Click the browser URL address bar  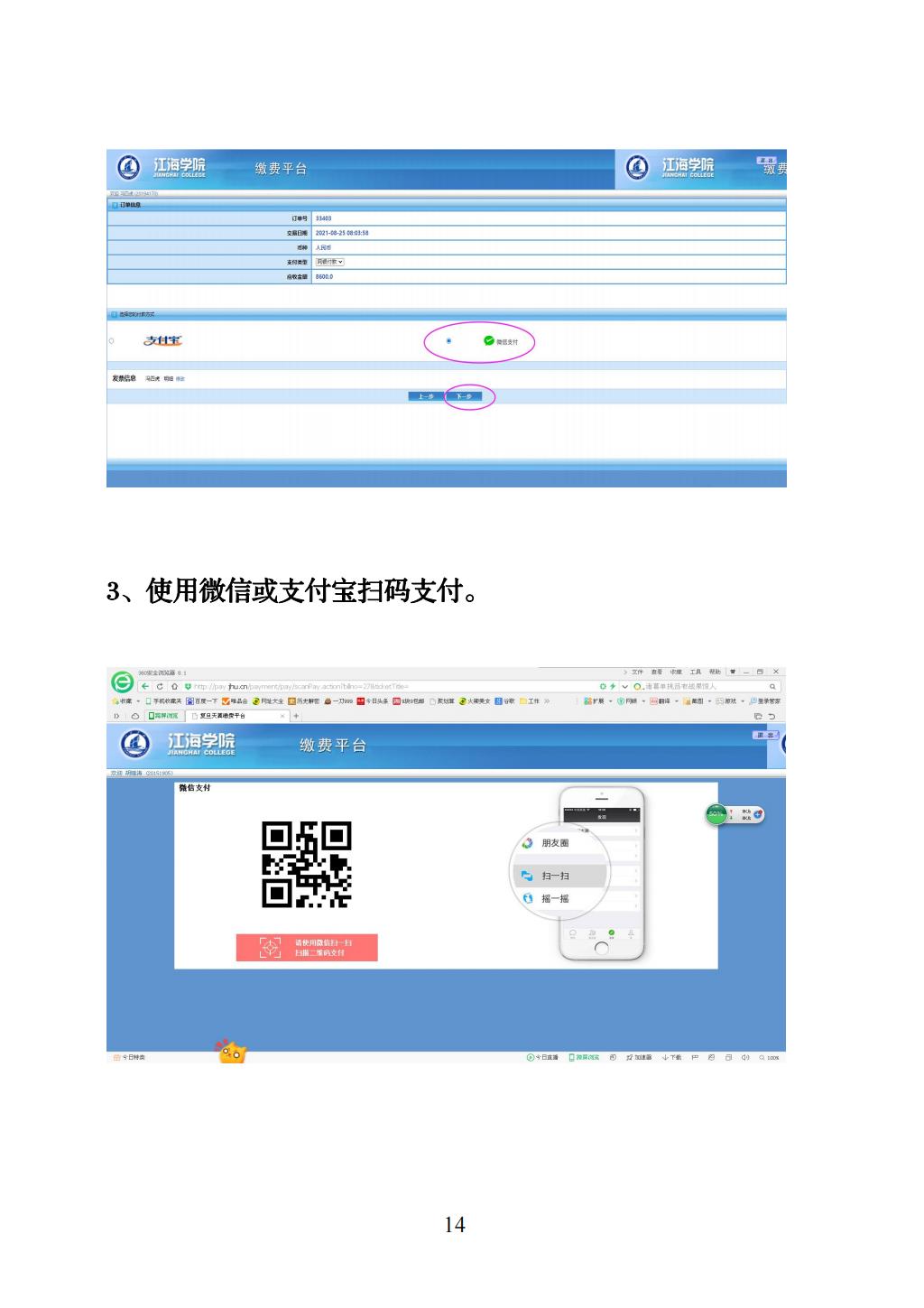pyautogui.click(x=361, y=686)
